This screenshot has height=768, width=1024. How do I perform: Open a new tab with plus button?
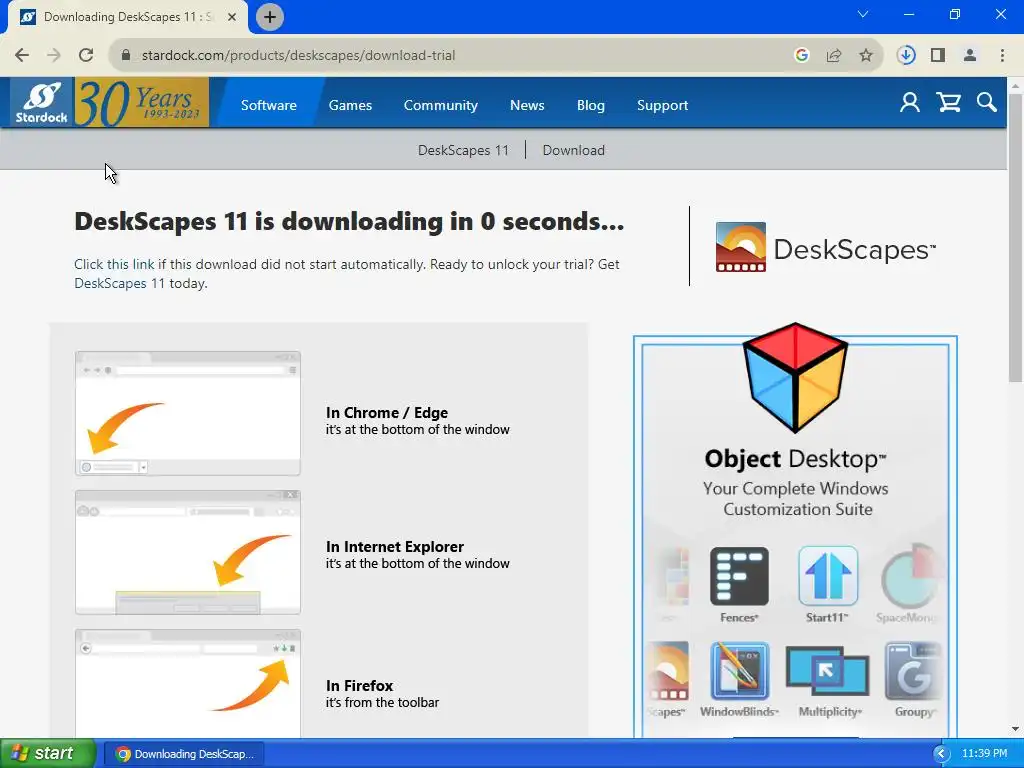click(270, 17)
